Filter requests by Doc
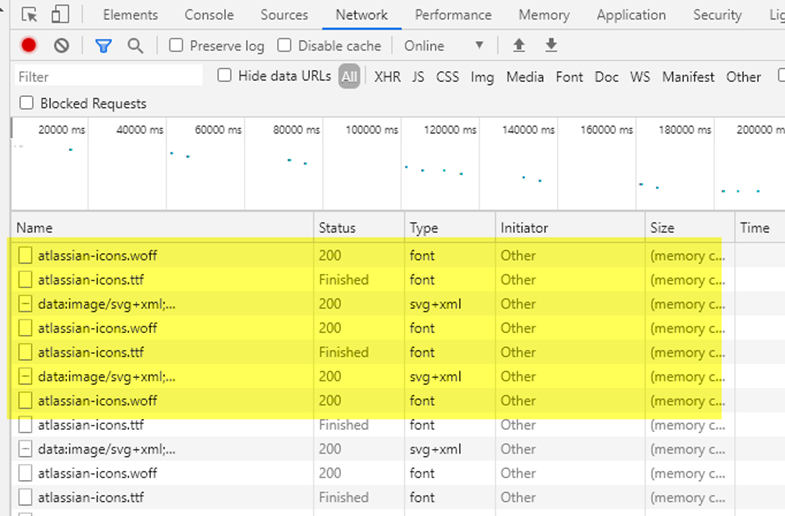Screen dimensions: 785x516 607,77
